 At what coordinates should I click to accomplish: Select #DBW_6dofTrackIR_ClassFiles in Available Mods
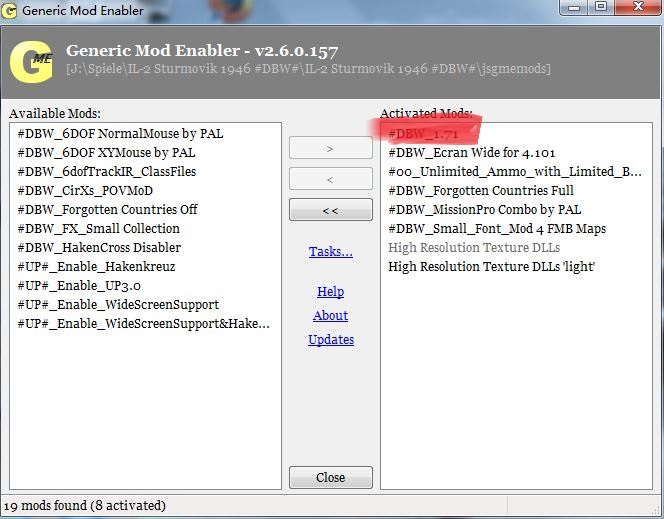[x=107, y=172]
